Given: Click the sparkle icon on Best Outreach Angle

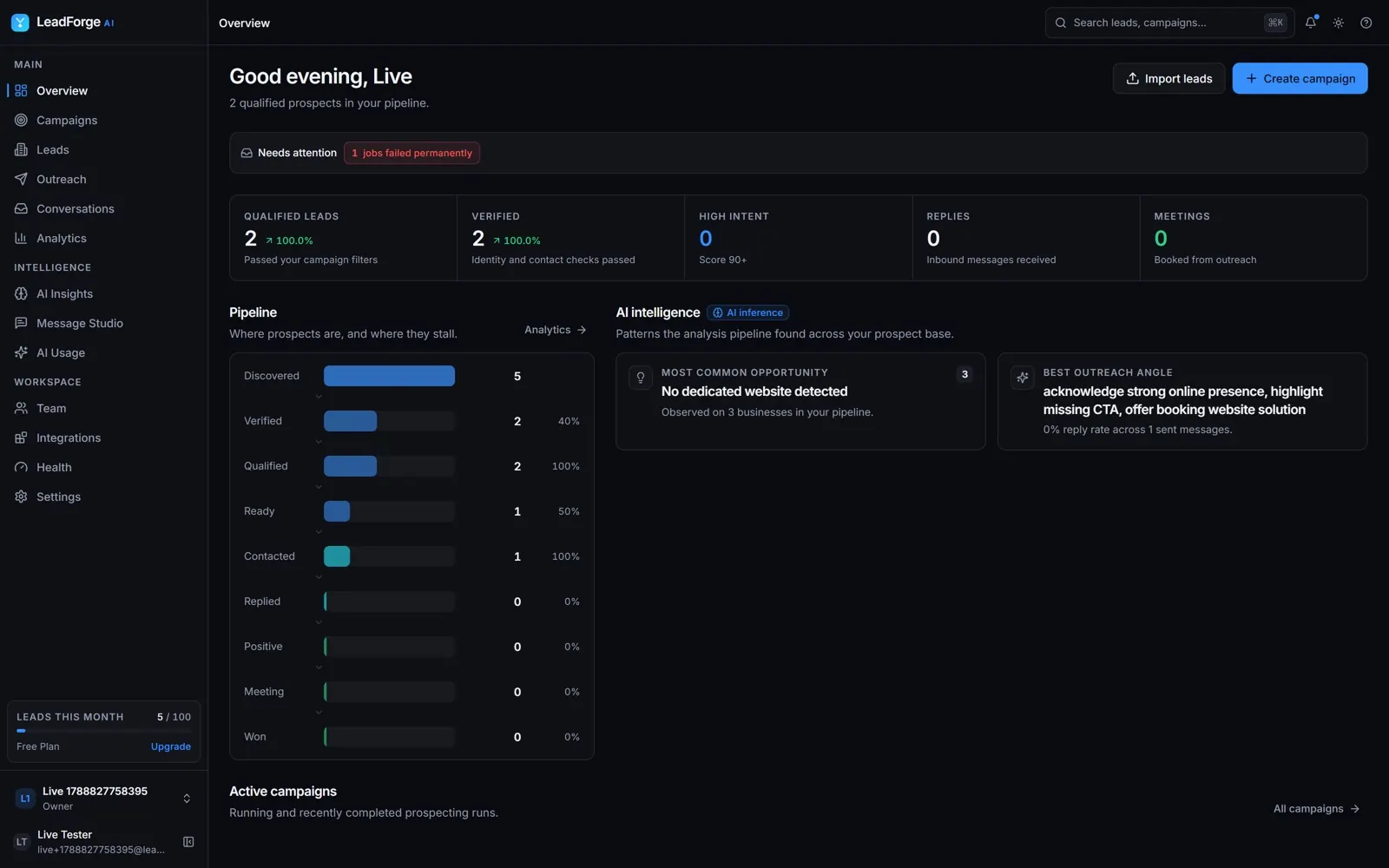Looking at the screenshot, I should pyautogui.click(x=1023, y=377).
